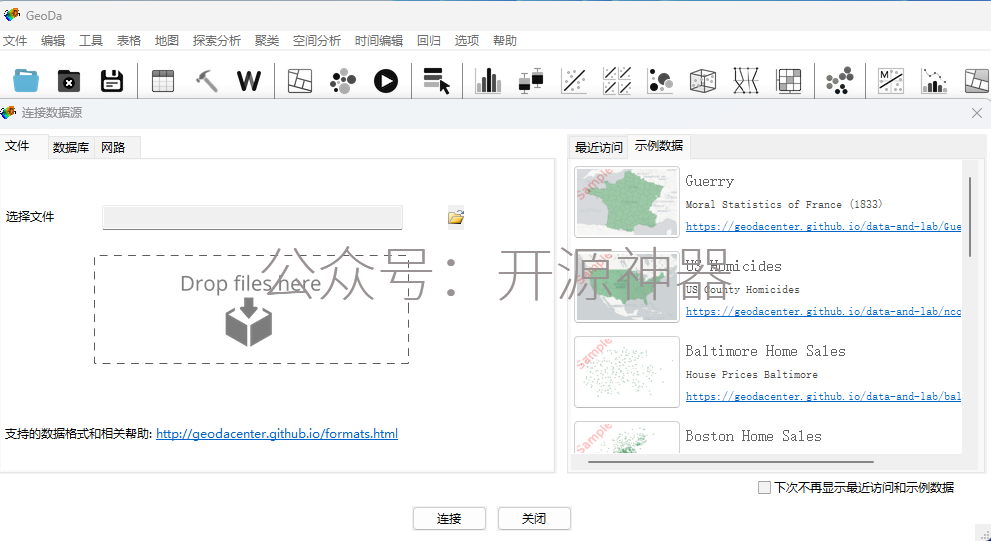
Task: Switch to the 网络 tab
Action: (117, 147)
